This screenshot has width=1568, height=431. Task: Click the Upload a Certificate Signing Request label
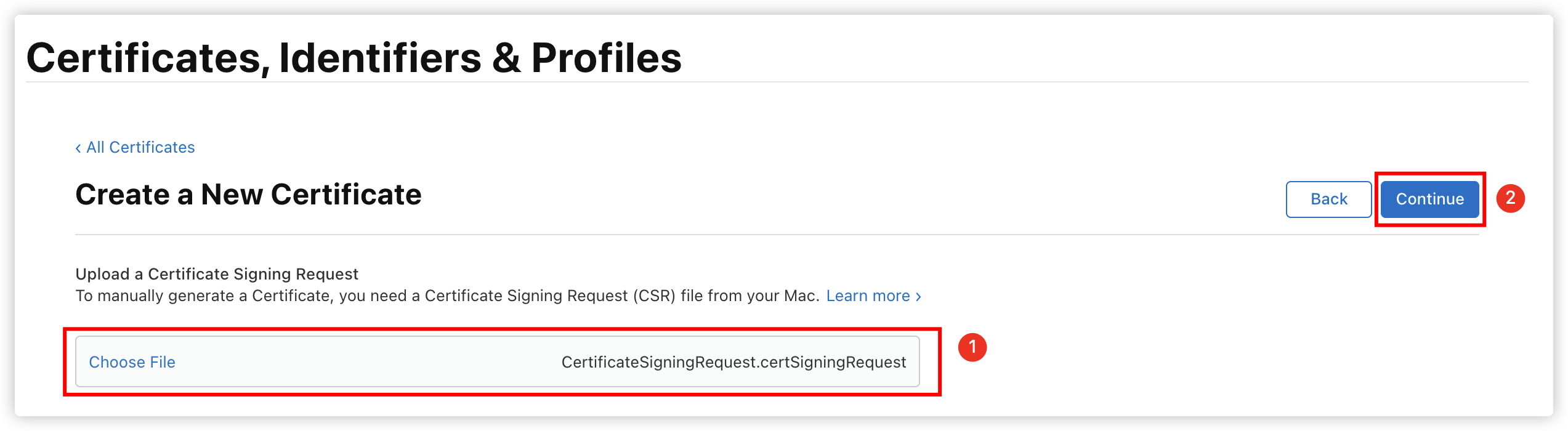click(x=217, y=274)
